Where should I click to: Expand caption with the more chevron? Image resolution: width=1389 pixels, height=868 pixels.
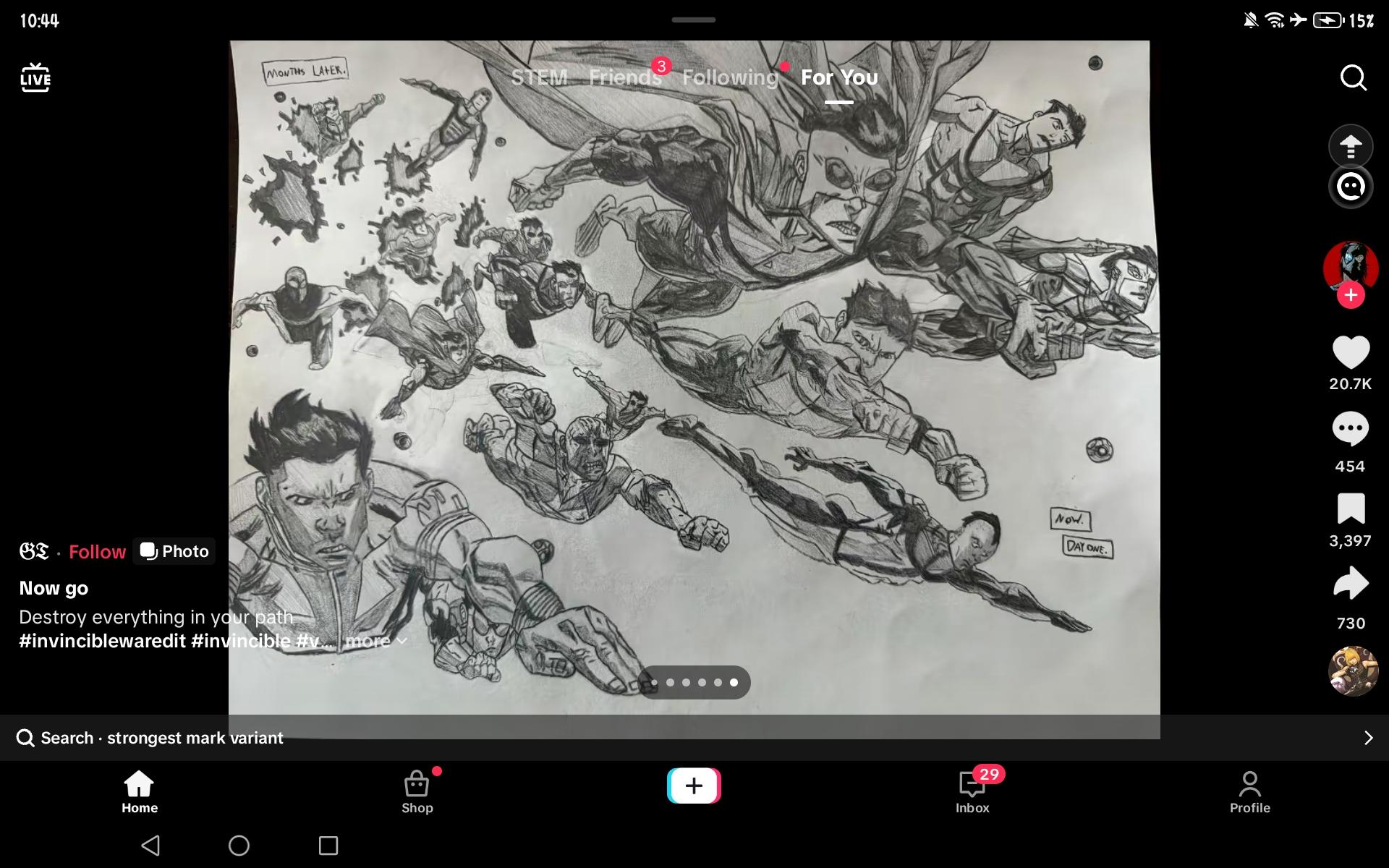click(376, 641)
